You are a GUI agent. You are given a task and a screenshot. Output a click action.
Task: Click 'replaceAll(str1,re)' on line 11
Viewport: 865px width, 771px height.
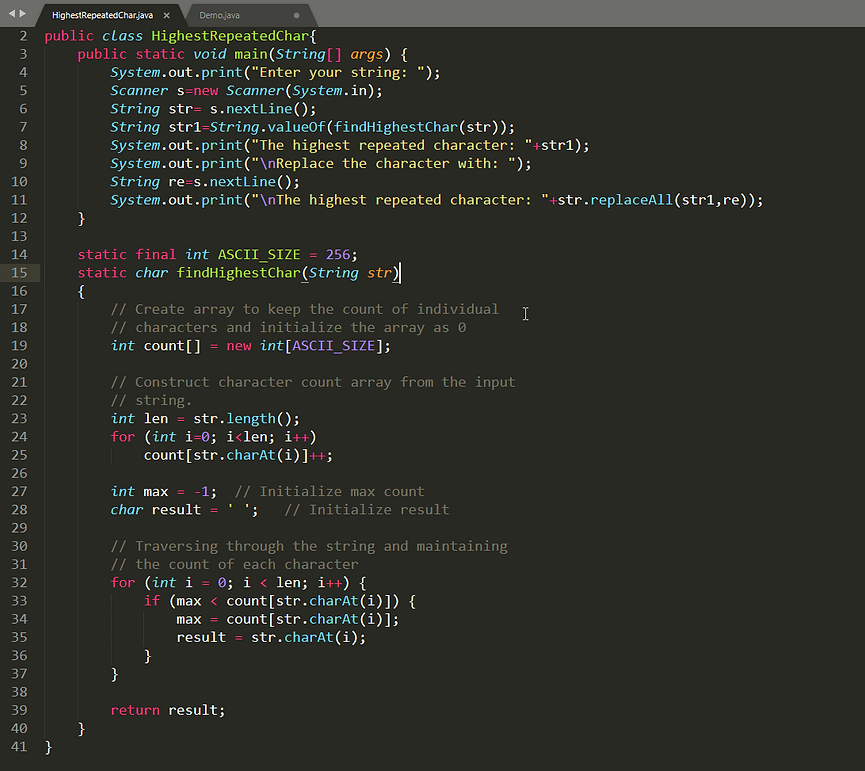tap(672, 200)
